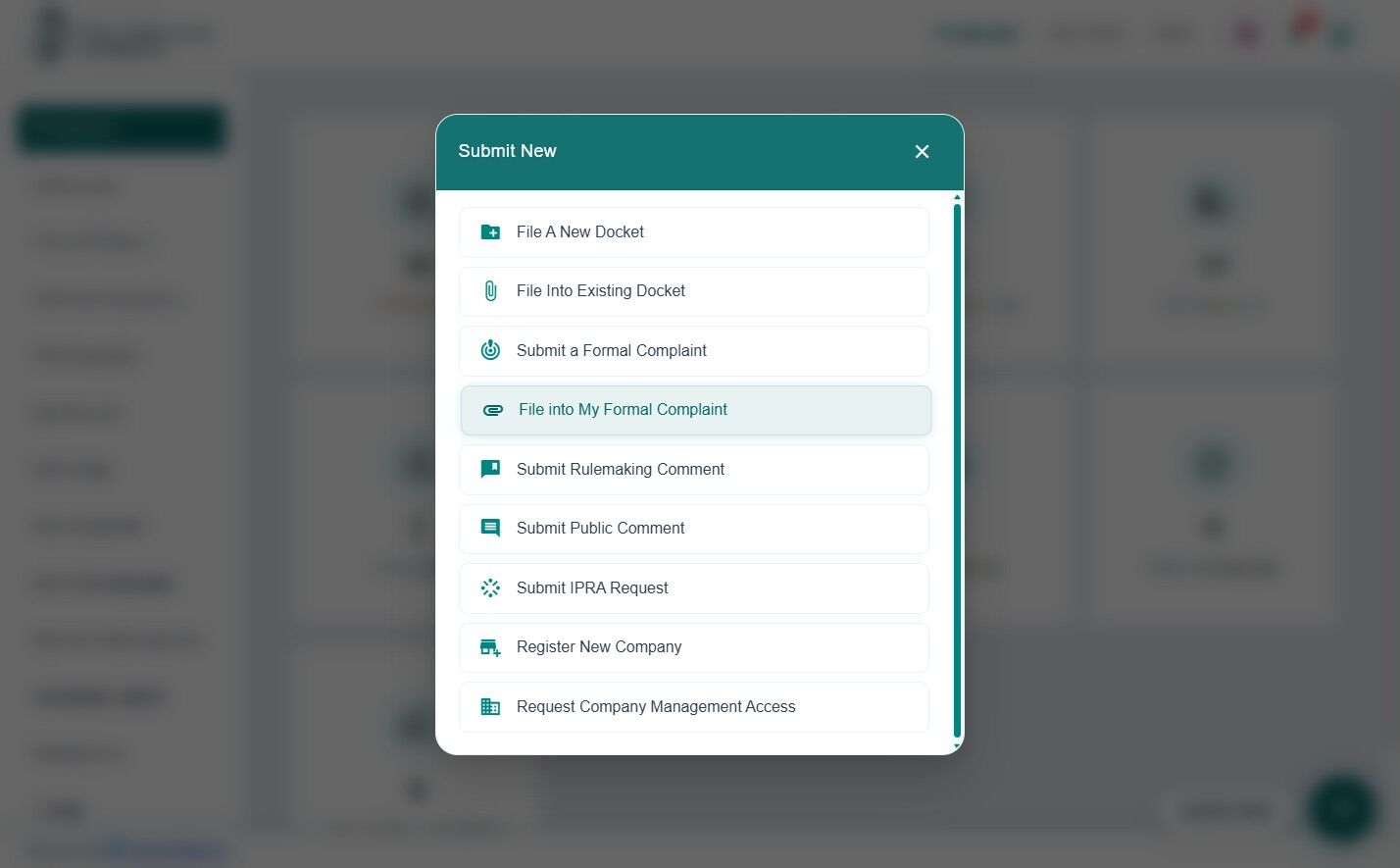1400x868 pixels.
Task: Click the comment-book icon for Submit Rulemaking Comment
Action: [490, 469]
